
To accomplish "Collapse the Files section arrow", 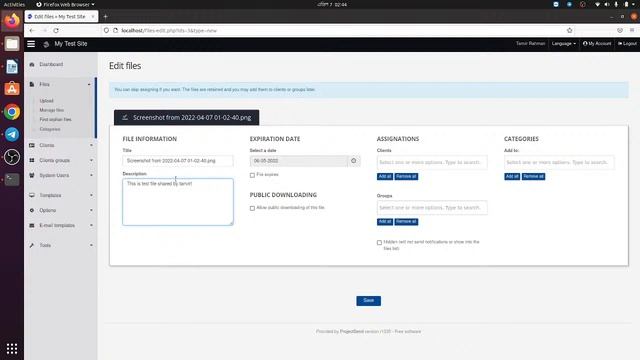I will tap(89, 84).
